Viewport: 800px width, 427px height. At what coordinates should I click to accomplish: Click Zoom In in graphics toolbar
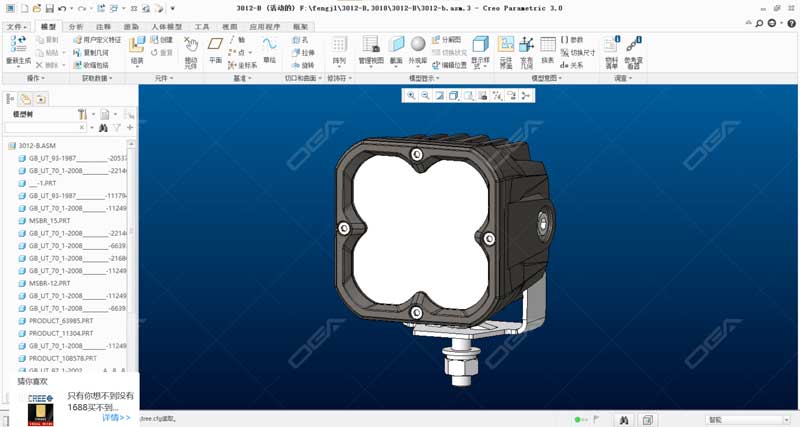tap(411, 96)
